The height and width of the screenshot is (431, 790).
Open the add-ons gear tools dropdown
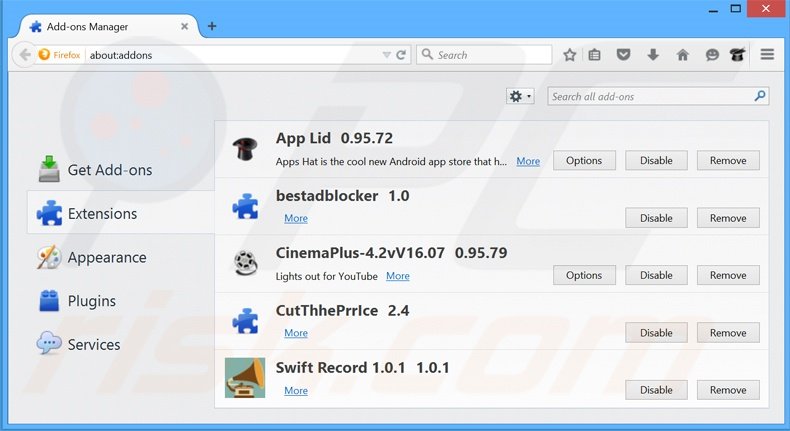(x=520, y=97)
